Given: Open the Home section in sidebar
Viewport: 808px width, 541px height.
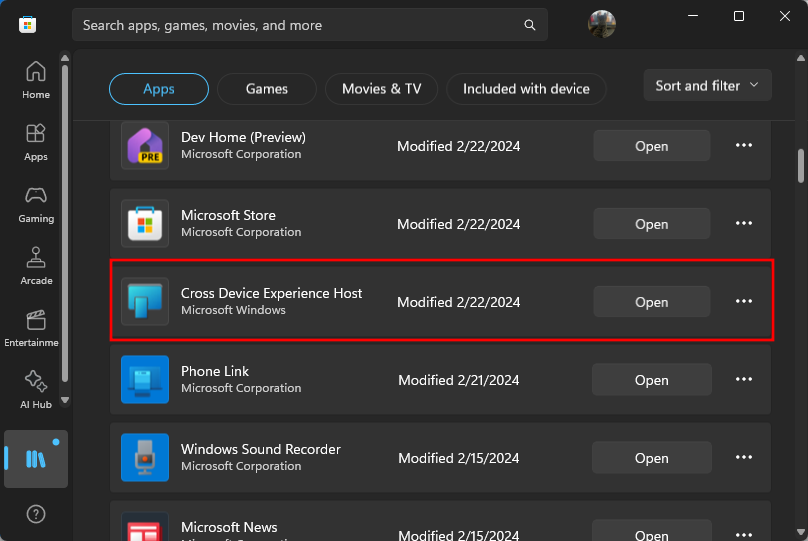Looking at the screenshot, I should coord(36,80).
